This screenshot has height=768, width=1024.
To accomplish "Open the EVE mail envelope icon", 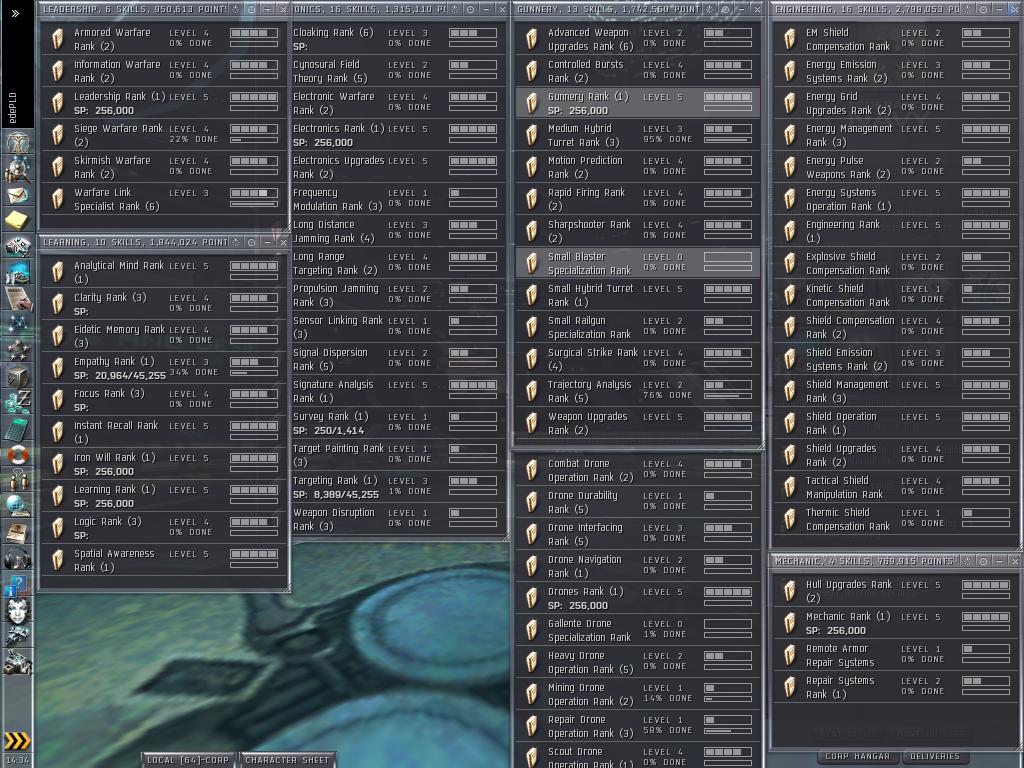I will click(x=17, y=194).
